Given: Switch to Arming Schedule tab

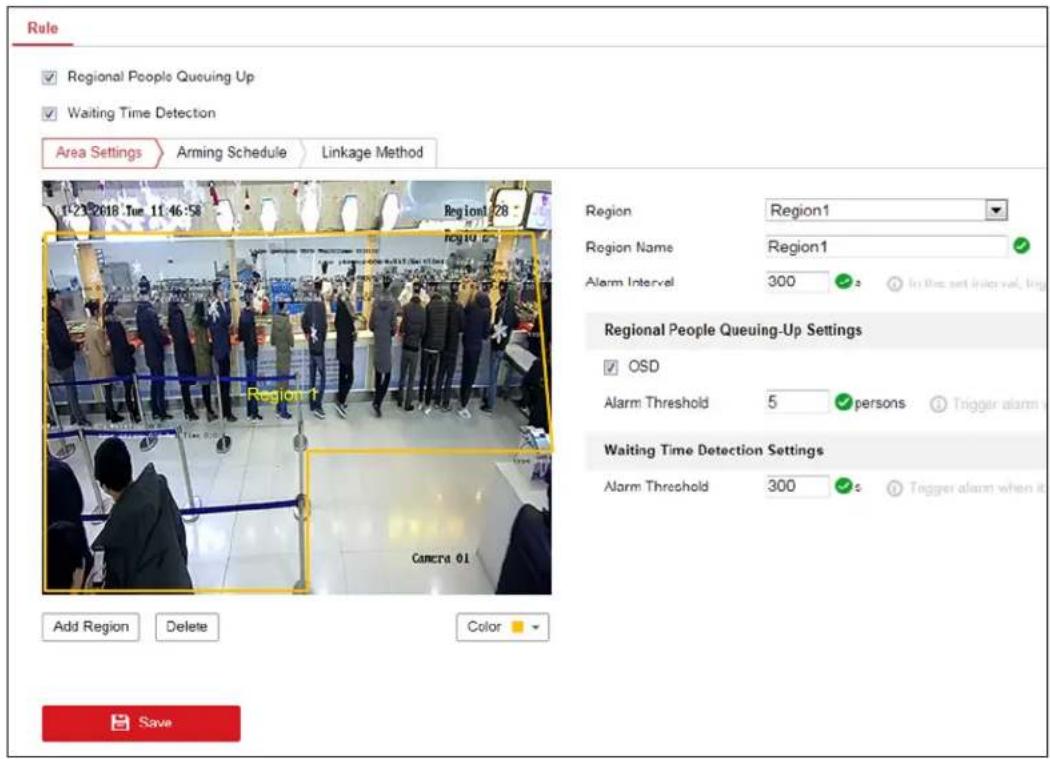Looking at the screenshot, I should coord(232,153).
